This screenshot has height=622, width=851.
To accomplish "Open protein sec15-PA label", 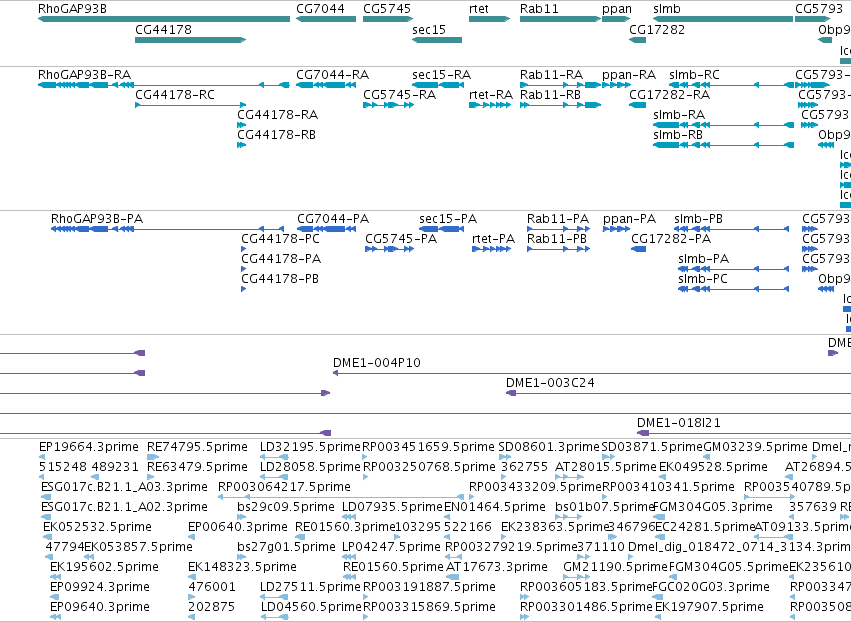I will point(448,219).
